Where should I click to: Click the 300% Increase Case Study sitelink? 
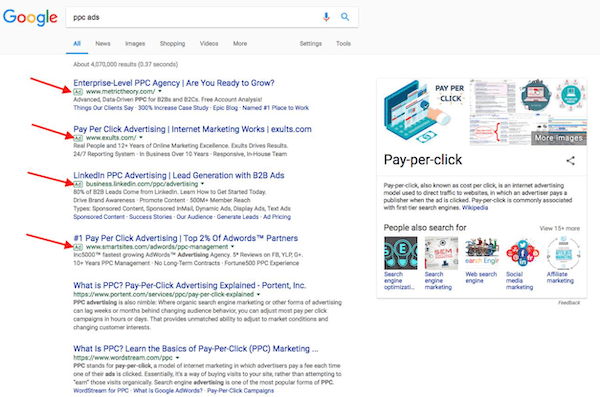173,108
